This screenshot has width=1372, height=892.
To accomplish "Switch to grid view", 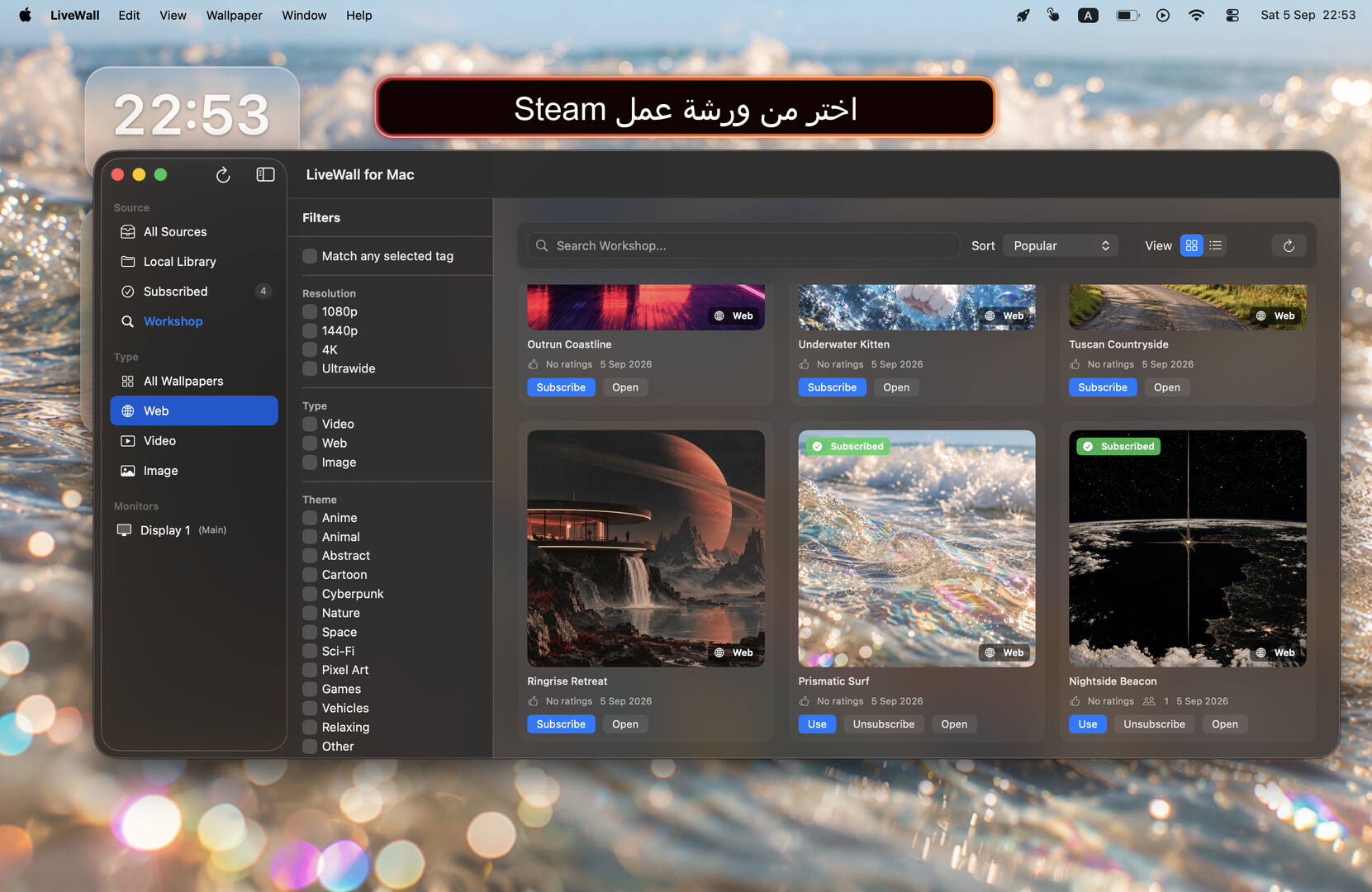I will (x=1191, y=245).
